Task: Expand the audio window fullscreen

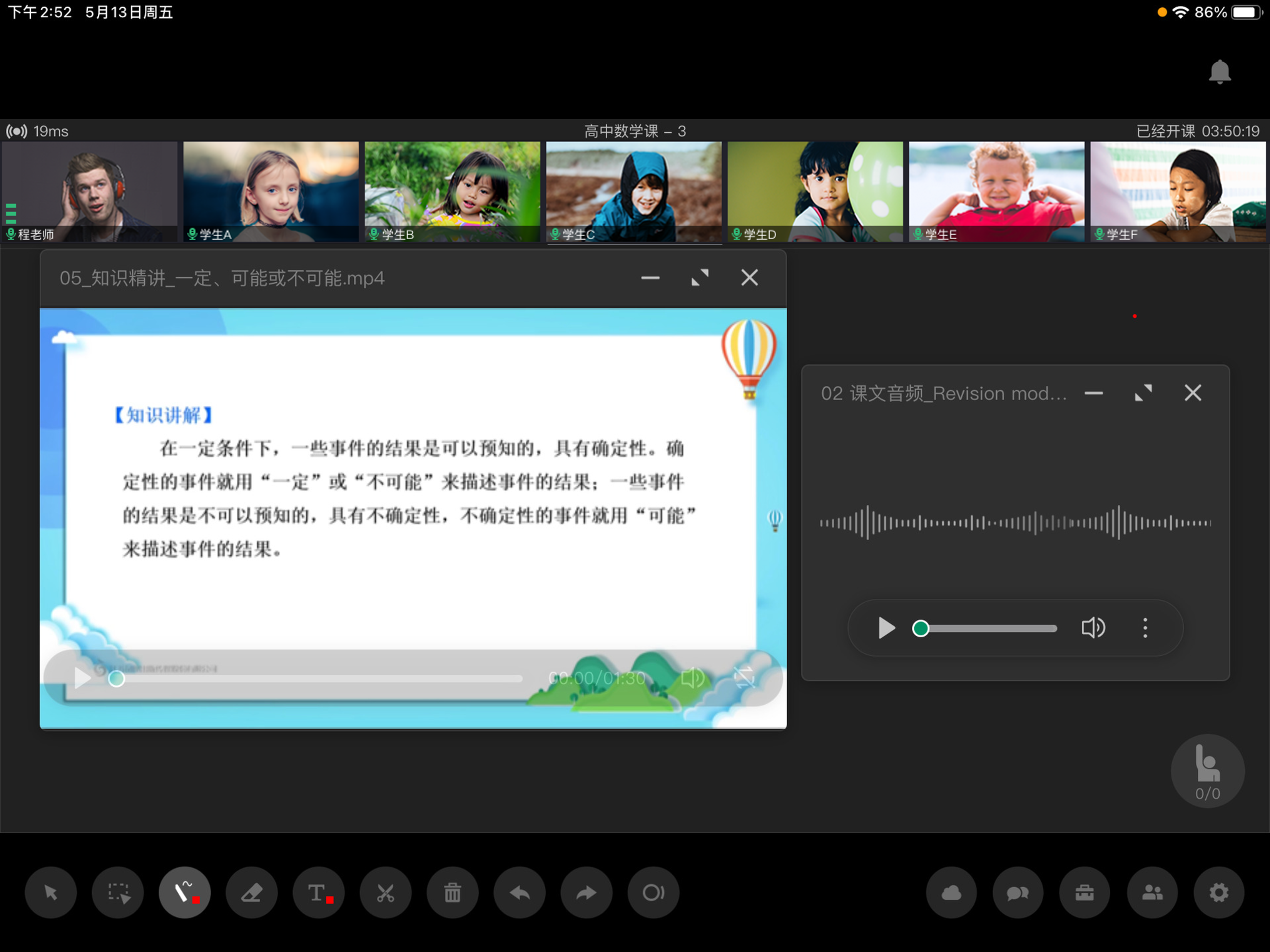Action: click(x=1143, y=393)
